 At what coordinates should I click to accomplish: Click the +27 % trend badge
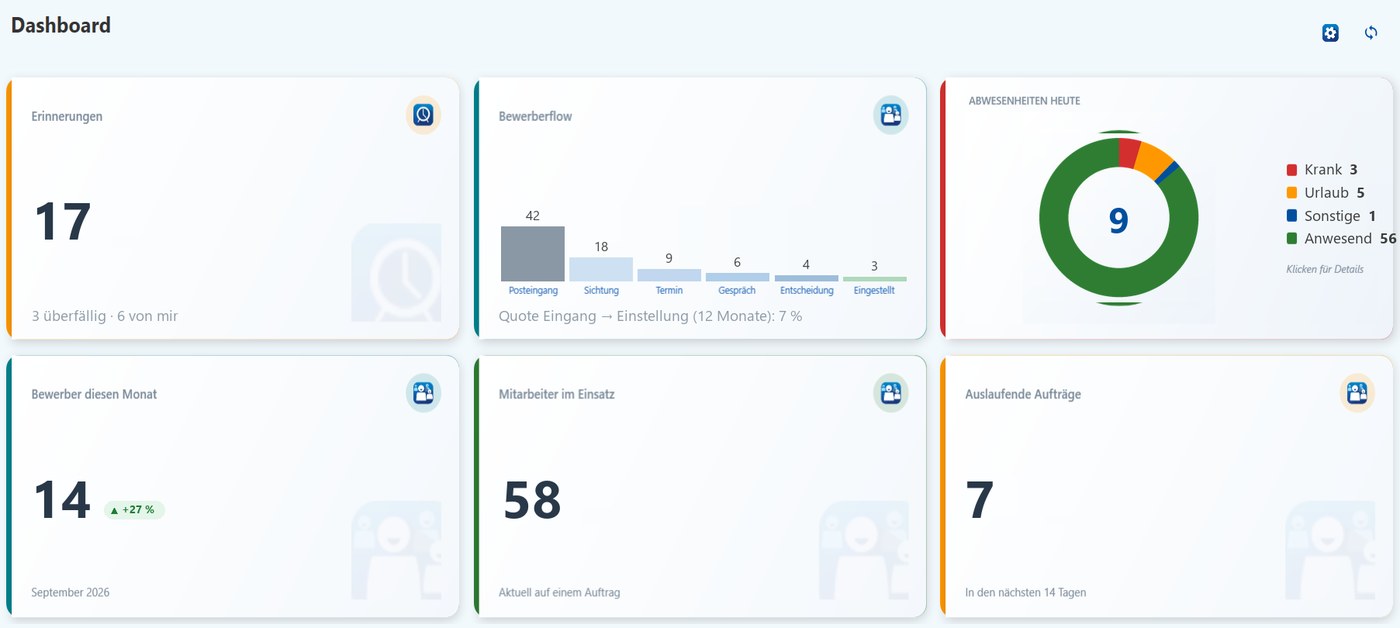pyautogui.click(x=134, y=510)
